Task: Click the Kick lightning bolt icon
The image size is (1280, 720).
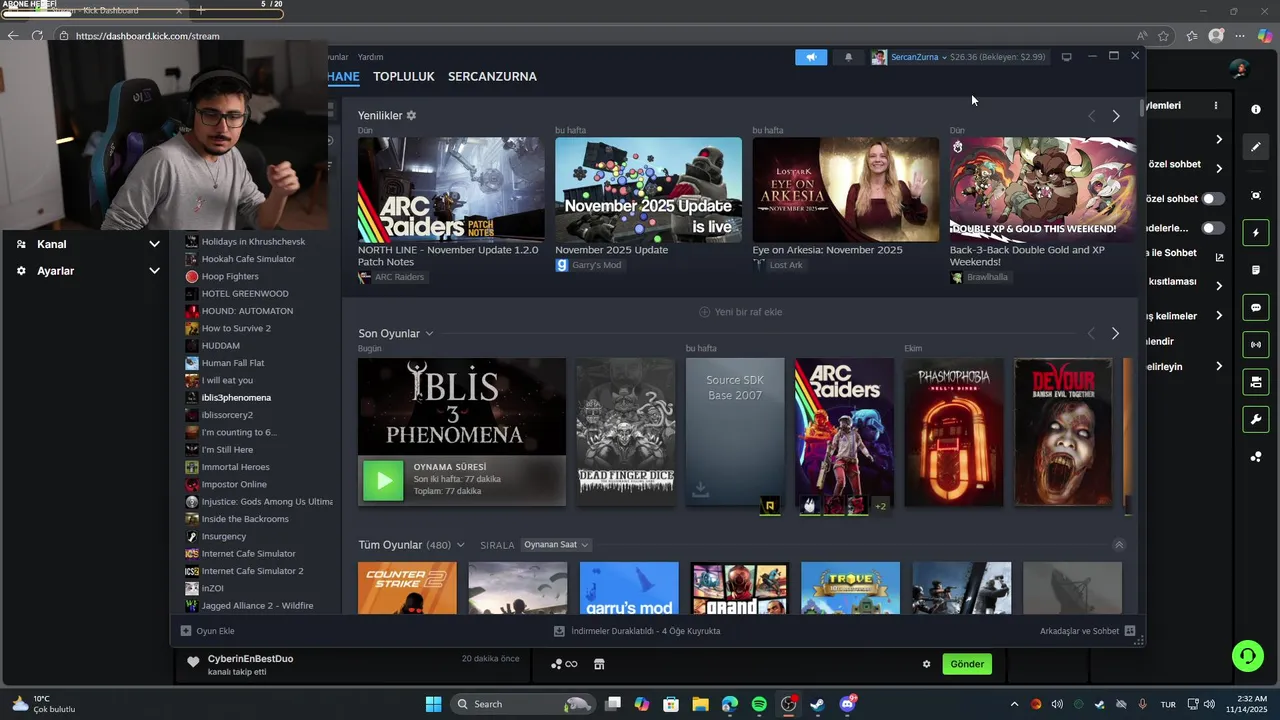Action: coord(1256,233)
